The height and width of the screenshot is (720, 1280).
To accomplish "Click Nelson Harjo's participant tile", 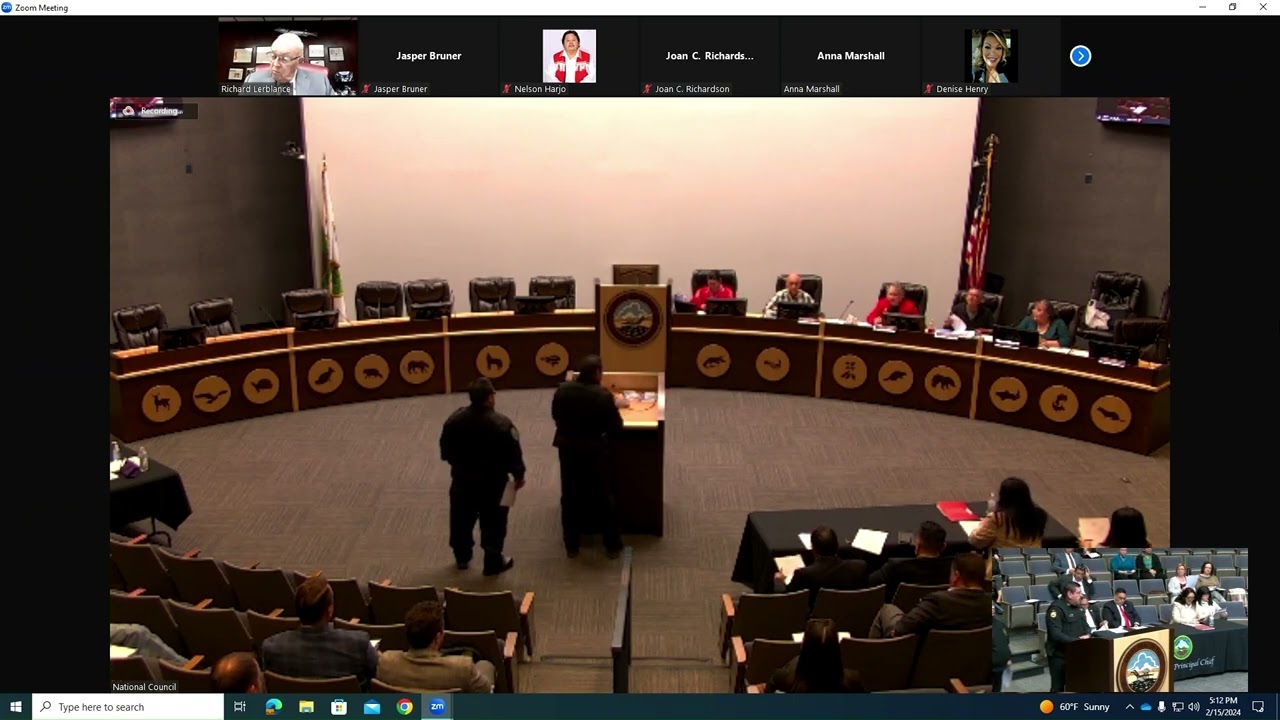I will [569, 56].
